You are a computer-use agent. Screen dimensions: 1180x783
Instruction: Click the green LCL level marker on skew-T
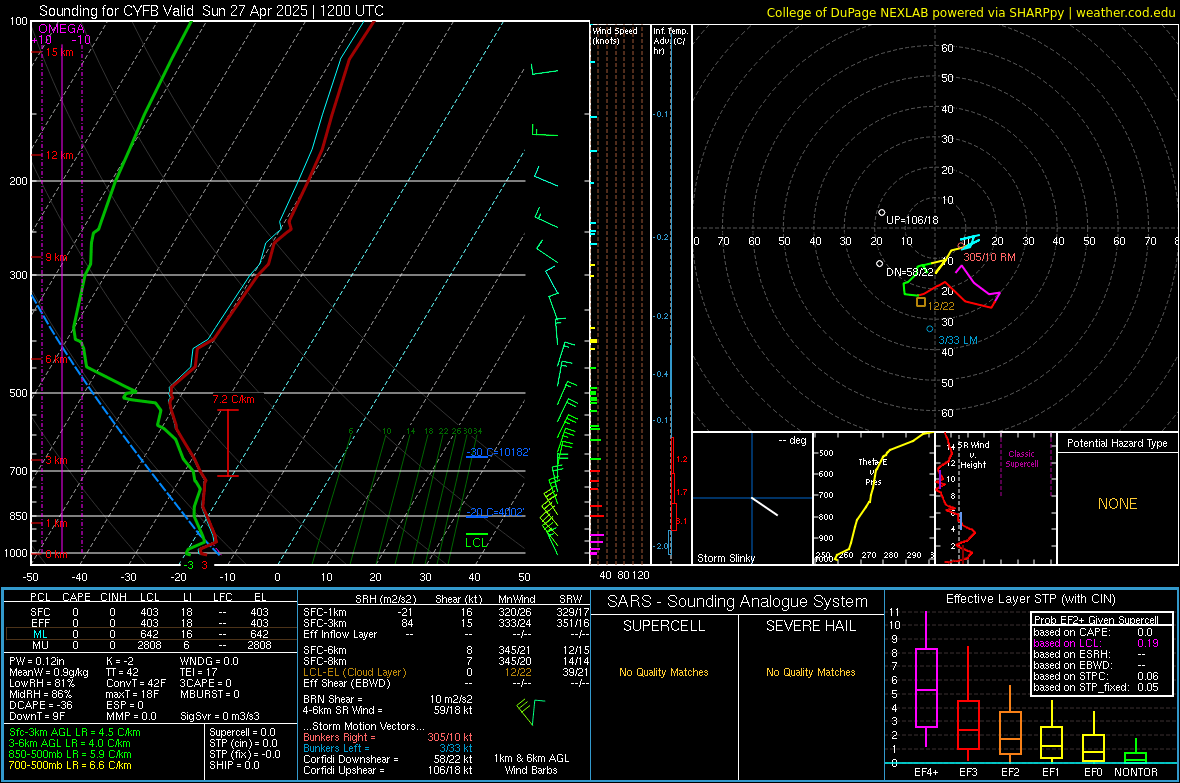[x=476, y=540]
